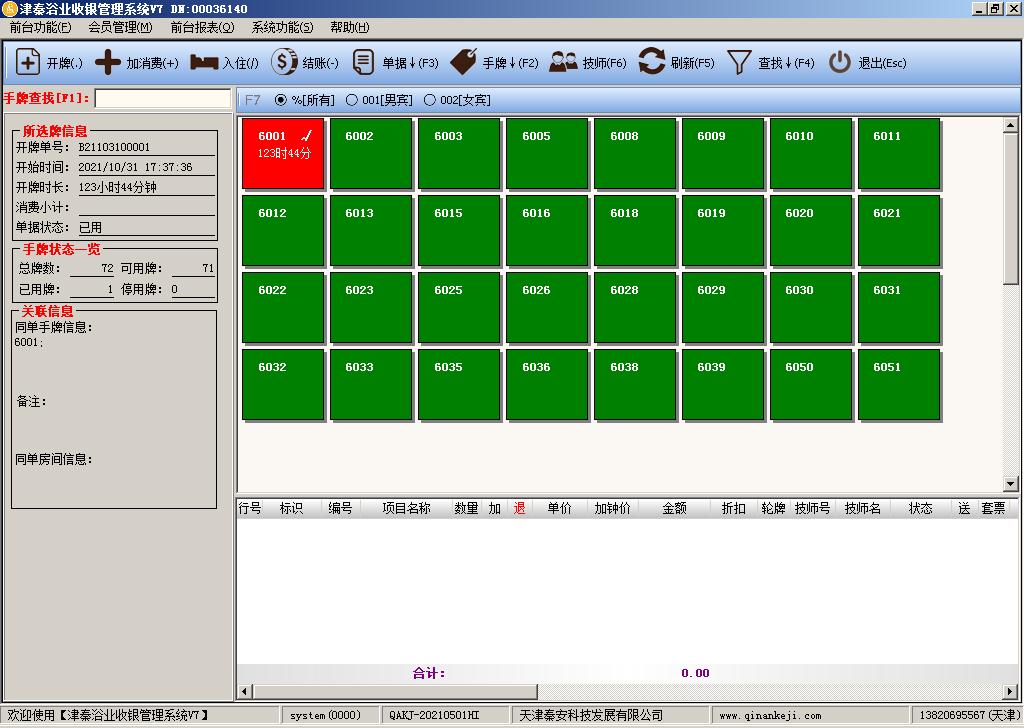Select the 002[女宾] radio option
The image size is (1024, 728).
coord(430,100)
